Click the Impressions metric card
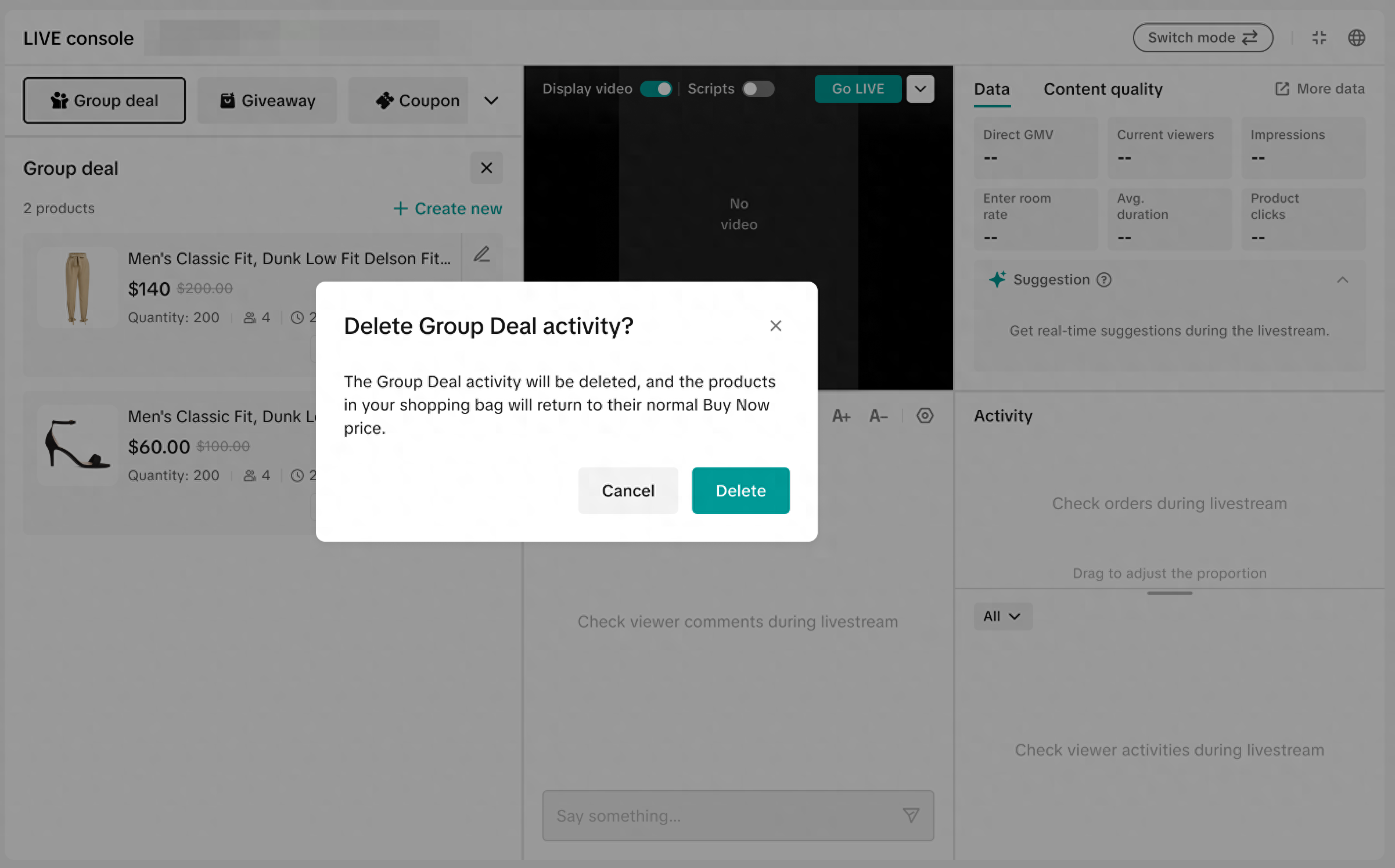1395x868 pixels. pos(1303,147)
